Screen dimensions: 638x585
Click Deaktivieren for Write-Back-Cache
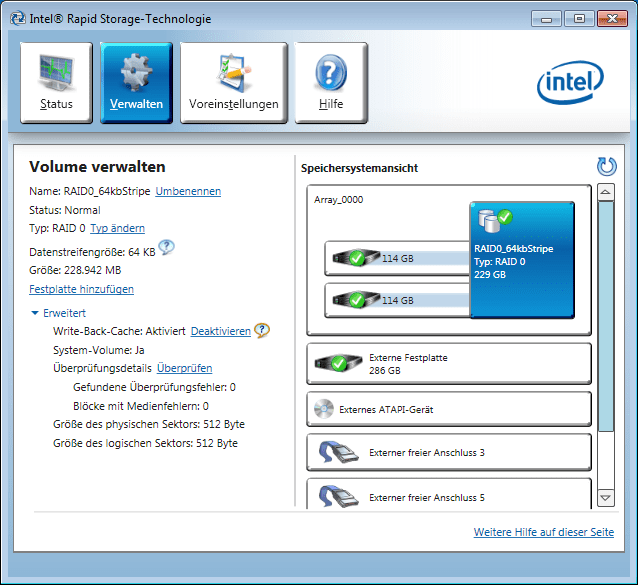(x=221, y=332)
